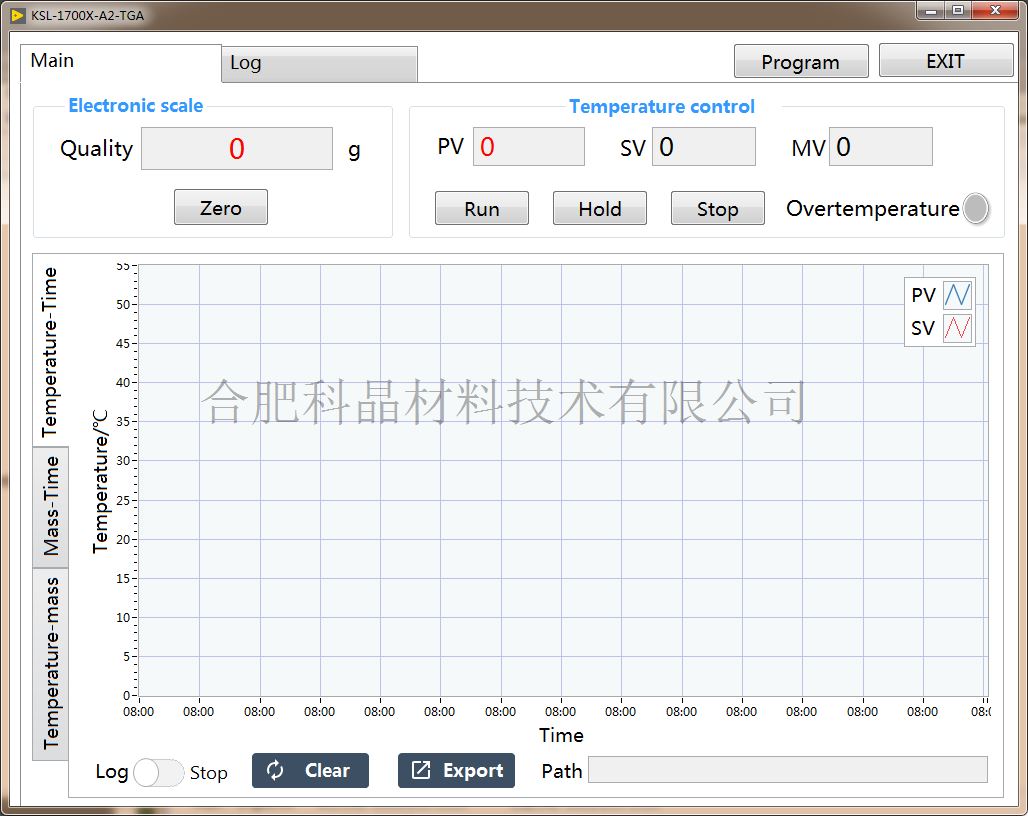Clear the chart data with Clear button
Viewport: 1028px width, 816px height.
click(x=310, y=770)
